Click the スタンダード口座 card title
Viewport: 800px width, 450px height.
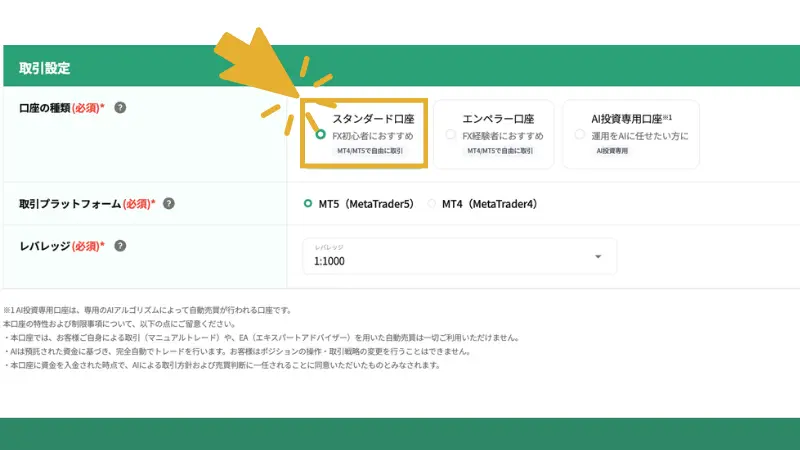pos(373,119)
